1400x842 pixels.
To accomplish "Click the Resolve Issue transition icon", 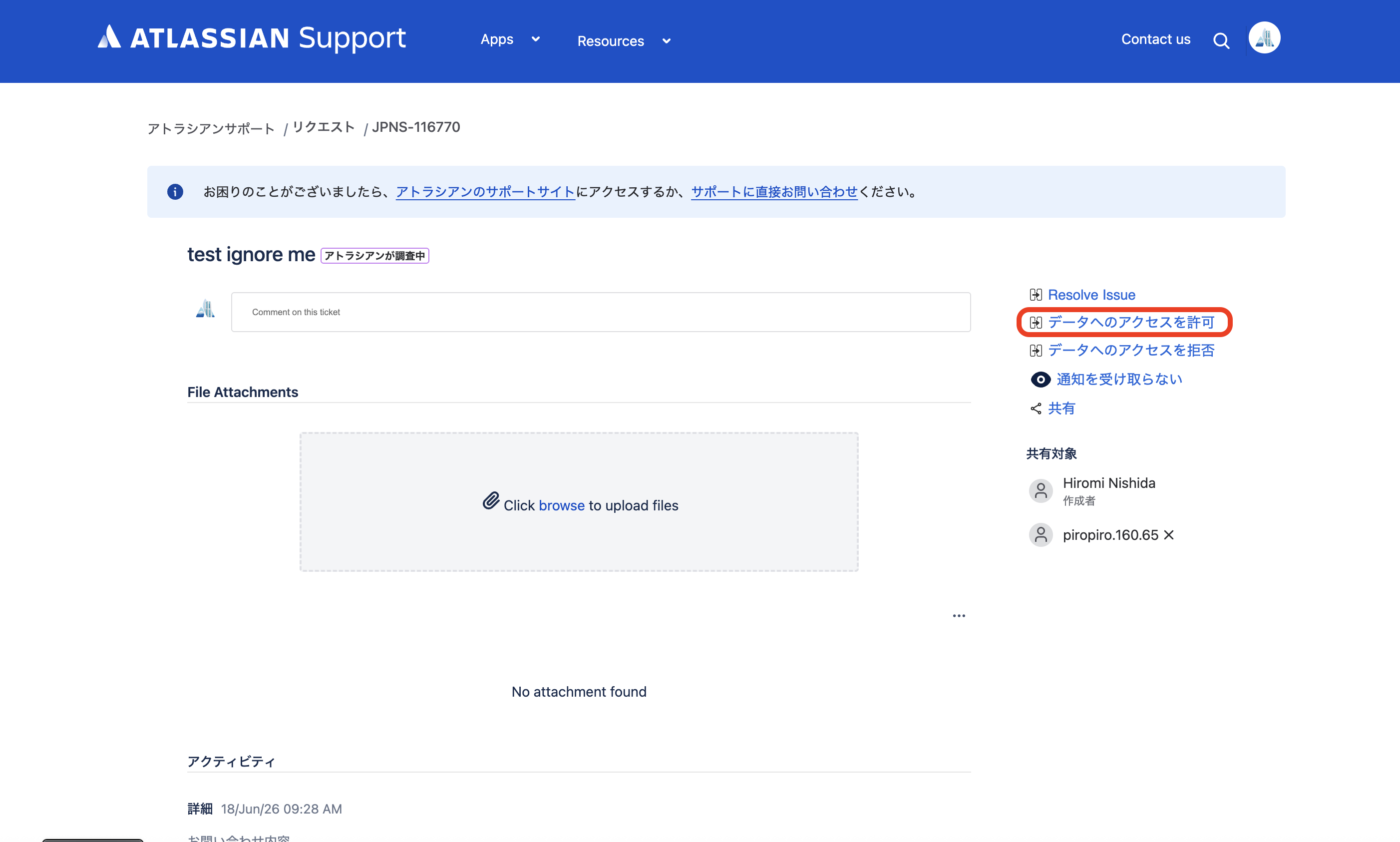I will [1035, 295].
